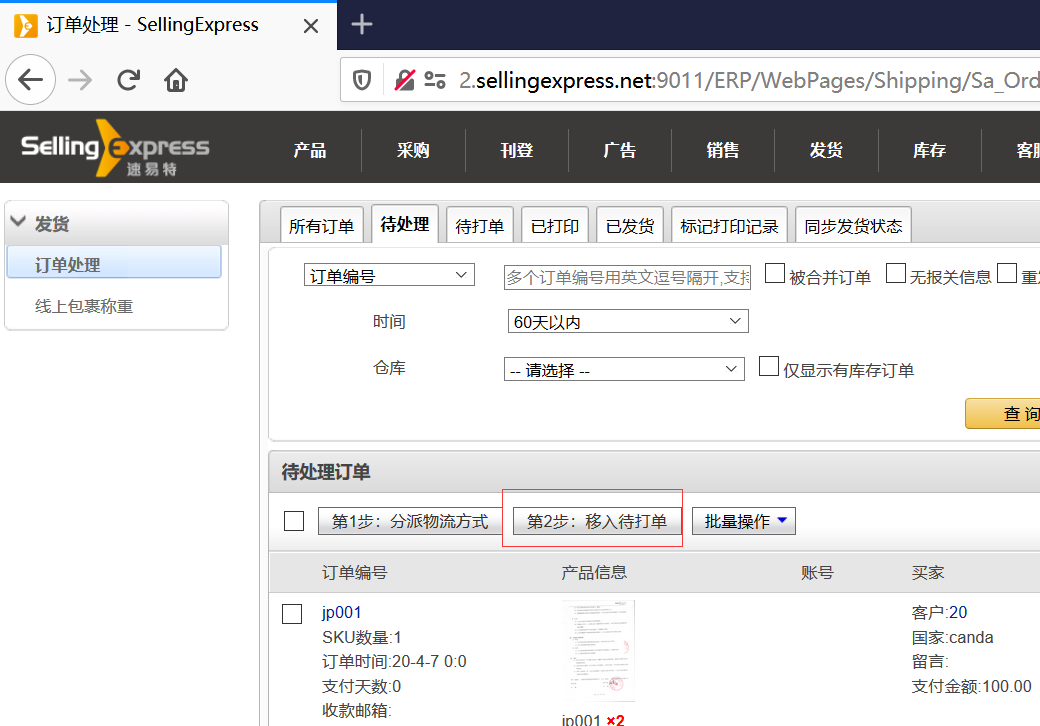Click the SellingExpress tab favicon
1040x726 pixels.
click(25, 26)
